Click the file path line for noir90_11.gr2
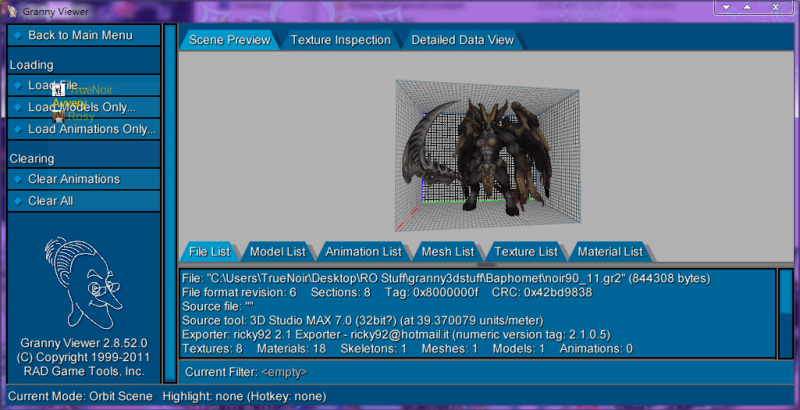800x410 pixels. (x=446, y=278)
